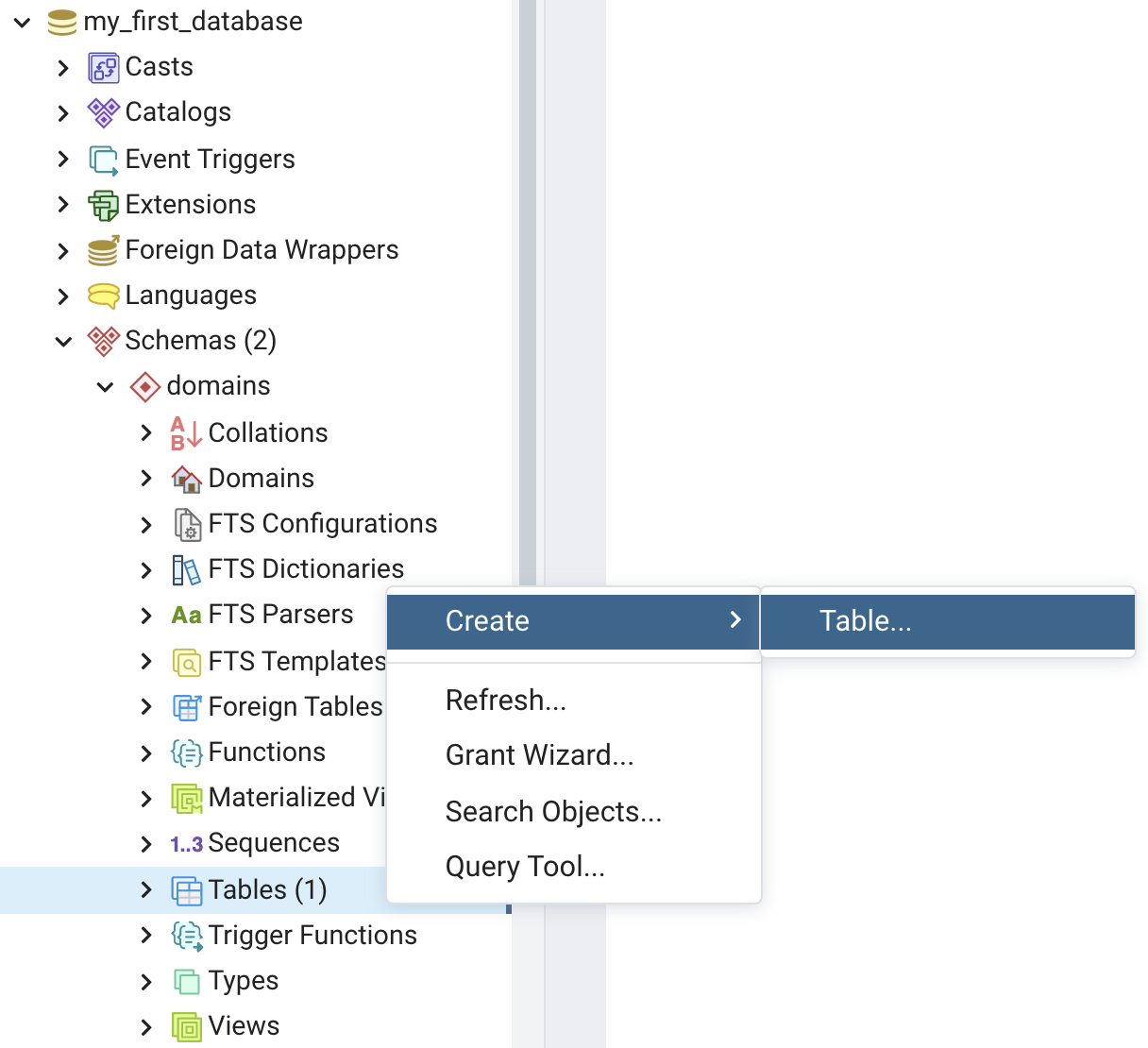Image resolution: width=1148 pixels, height=1048 pixels.
Task: Expand the Sequences tree node
Action: (146, 843)
